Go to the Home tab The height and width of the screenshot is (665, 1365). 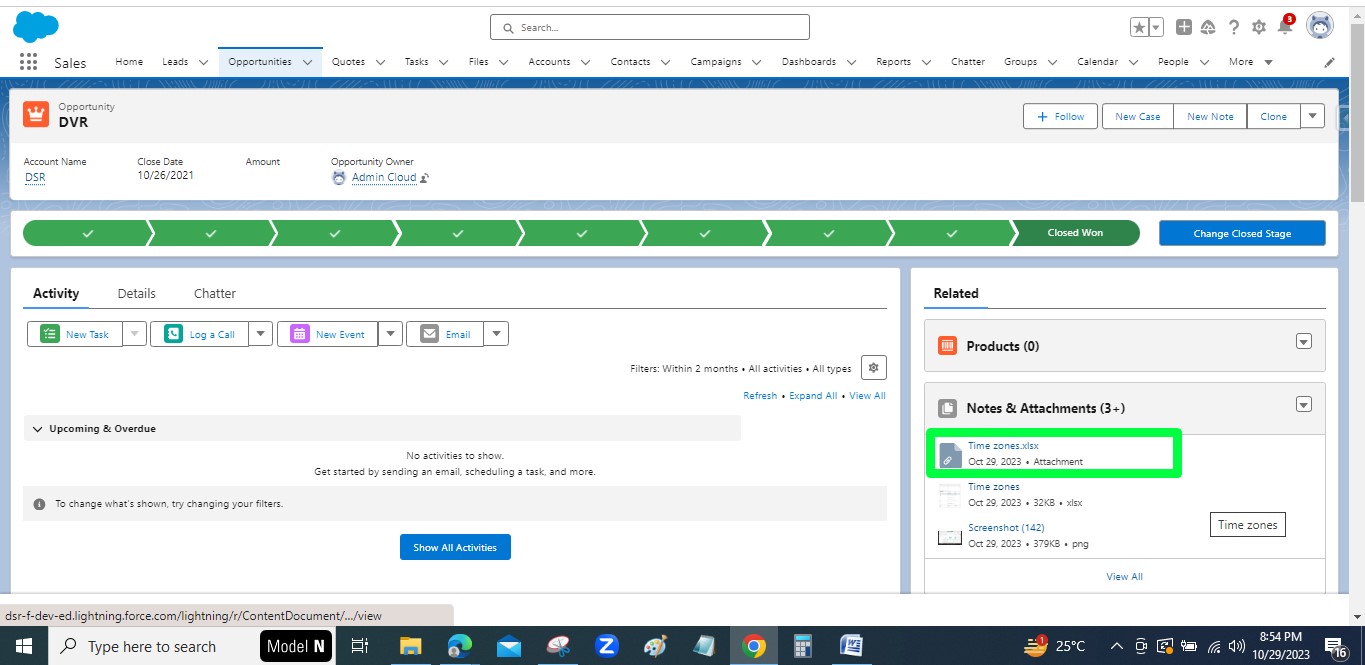129,62
